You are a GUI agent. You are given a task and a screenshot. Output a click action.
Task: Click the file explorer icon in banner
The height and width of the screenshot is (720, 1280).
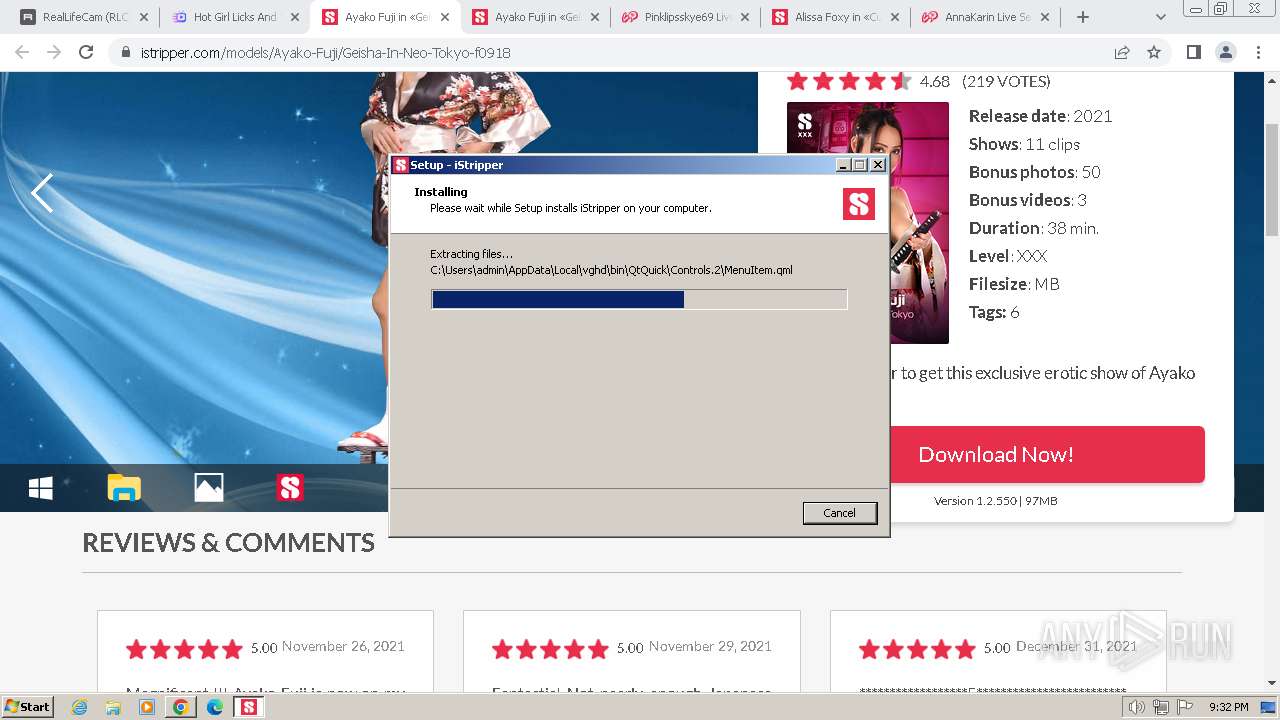[124, 488]
